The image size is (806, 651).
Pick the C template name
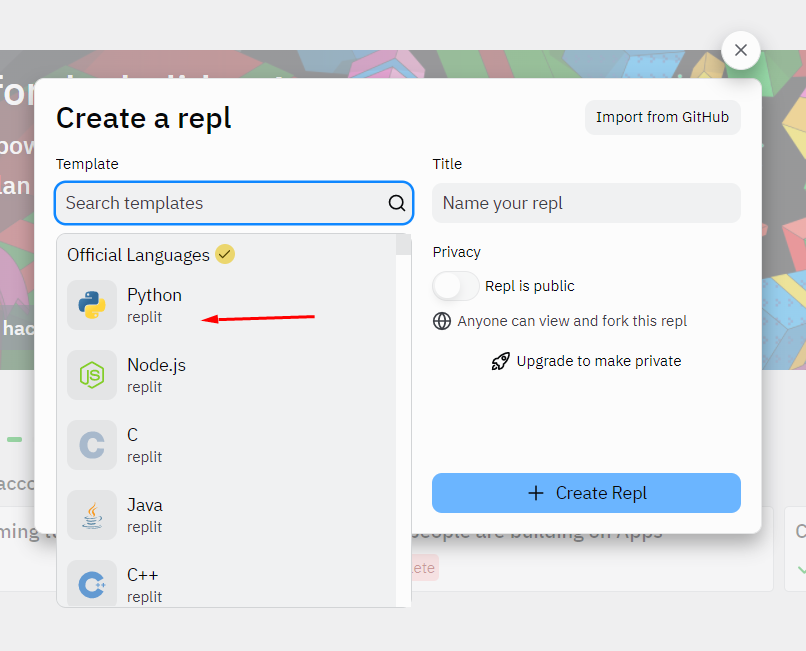(133, 435)
